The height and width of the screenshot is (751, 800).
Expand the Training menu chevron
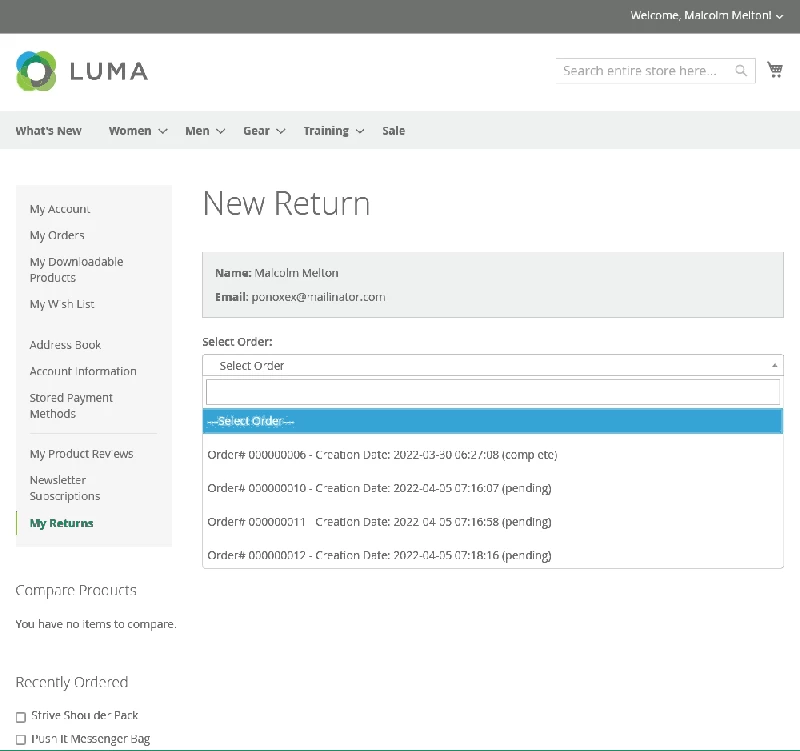(x=360, y=131)
